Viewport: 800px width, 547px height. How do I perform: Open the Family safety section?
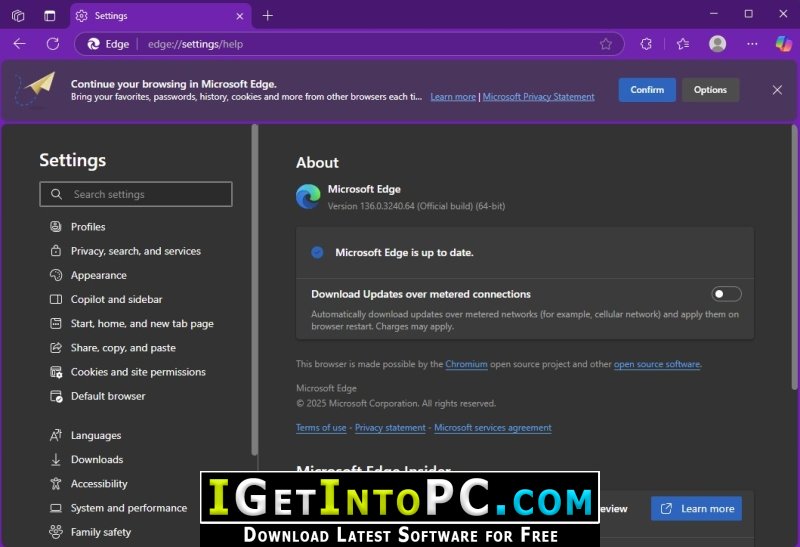pos(101,532)
